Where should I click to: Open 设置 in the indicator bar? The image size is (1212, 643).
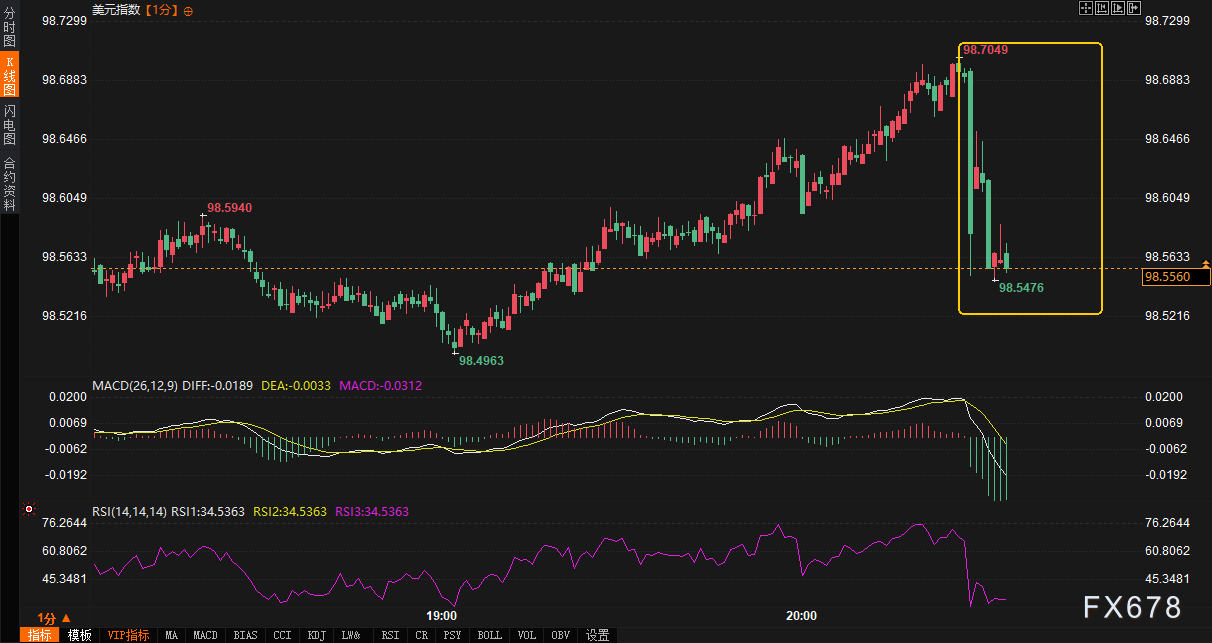(597, 635)
